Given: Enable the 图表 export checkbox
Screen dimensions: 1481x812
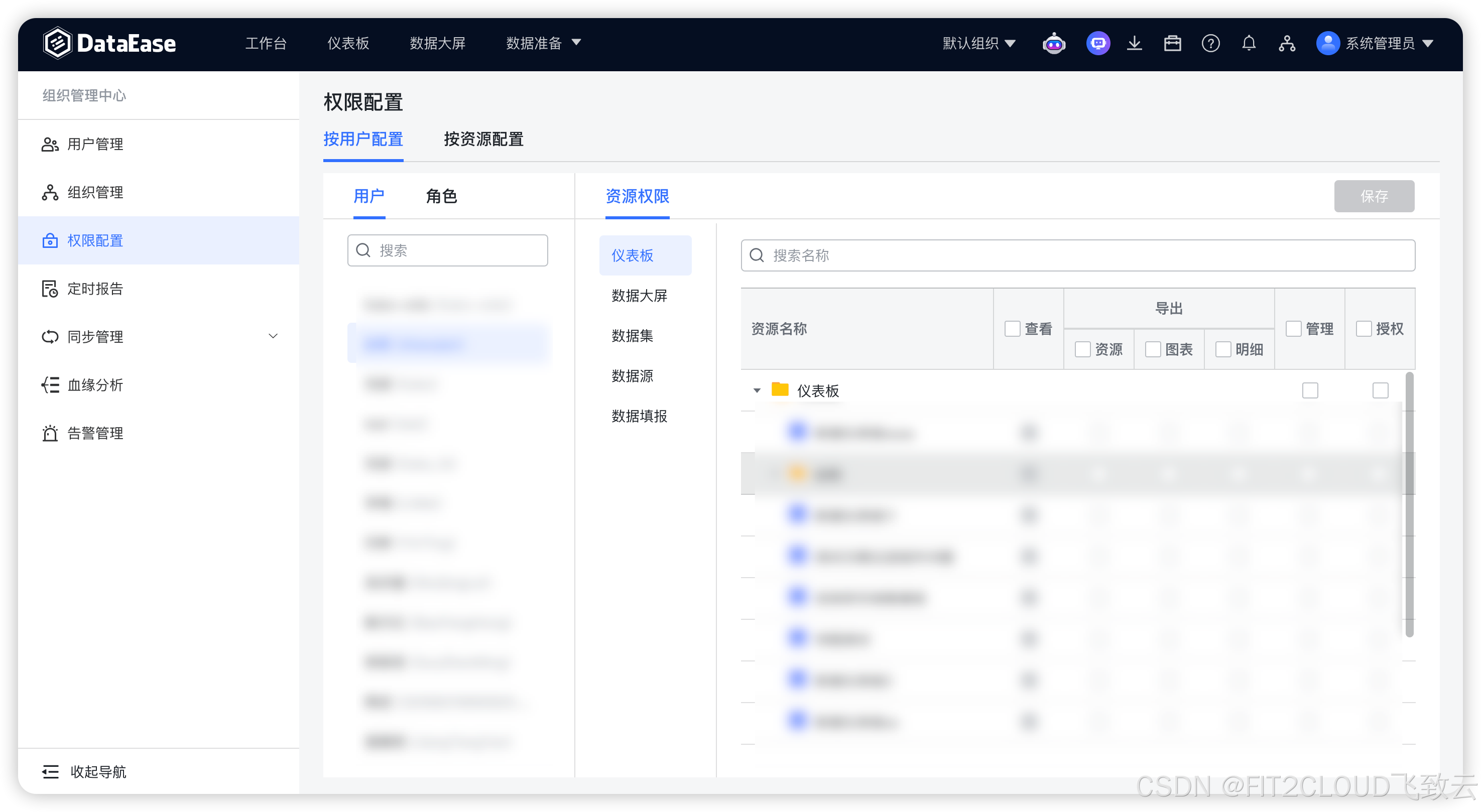Looking at the screenshot, I should 1153,349.
